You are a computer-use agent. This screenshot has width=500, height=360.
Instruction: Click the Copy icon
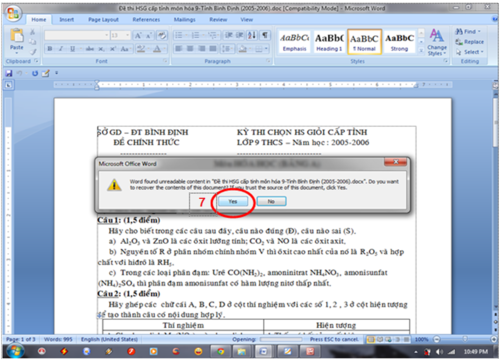tap(33, 42)
